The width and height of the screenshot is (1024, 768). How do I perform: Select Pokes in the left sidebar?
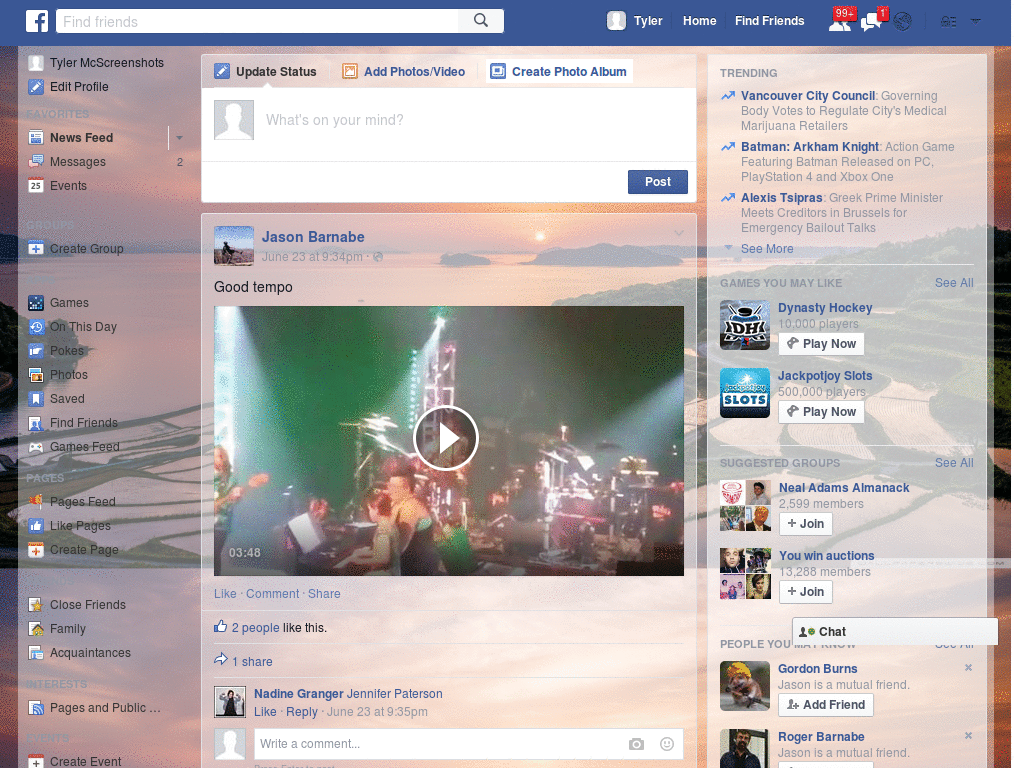[x=70, y=350]
